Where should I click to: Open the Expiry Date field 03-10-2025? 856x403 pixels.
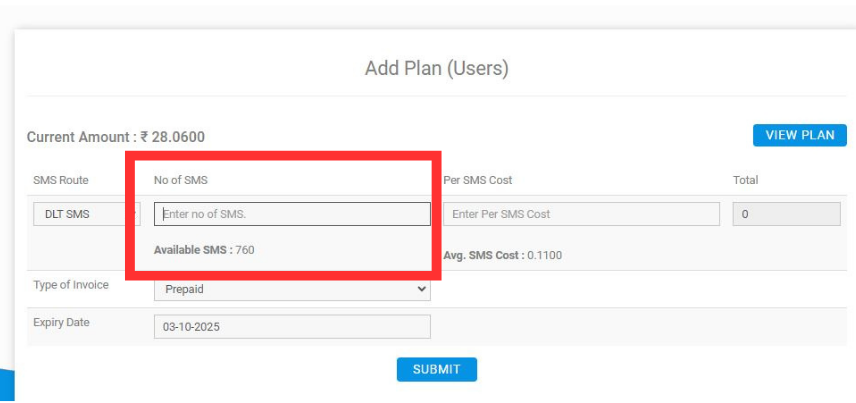click(x=292, y=327)
